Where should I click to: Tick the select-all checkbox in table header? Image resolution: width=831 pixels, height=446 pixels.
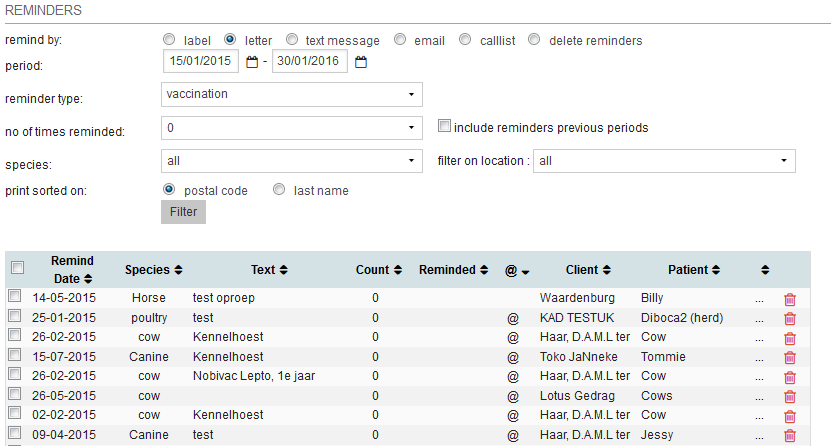[x=16, y=268]
